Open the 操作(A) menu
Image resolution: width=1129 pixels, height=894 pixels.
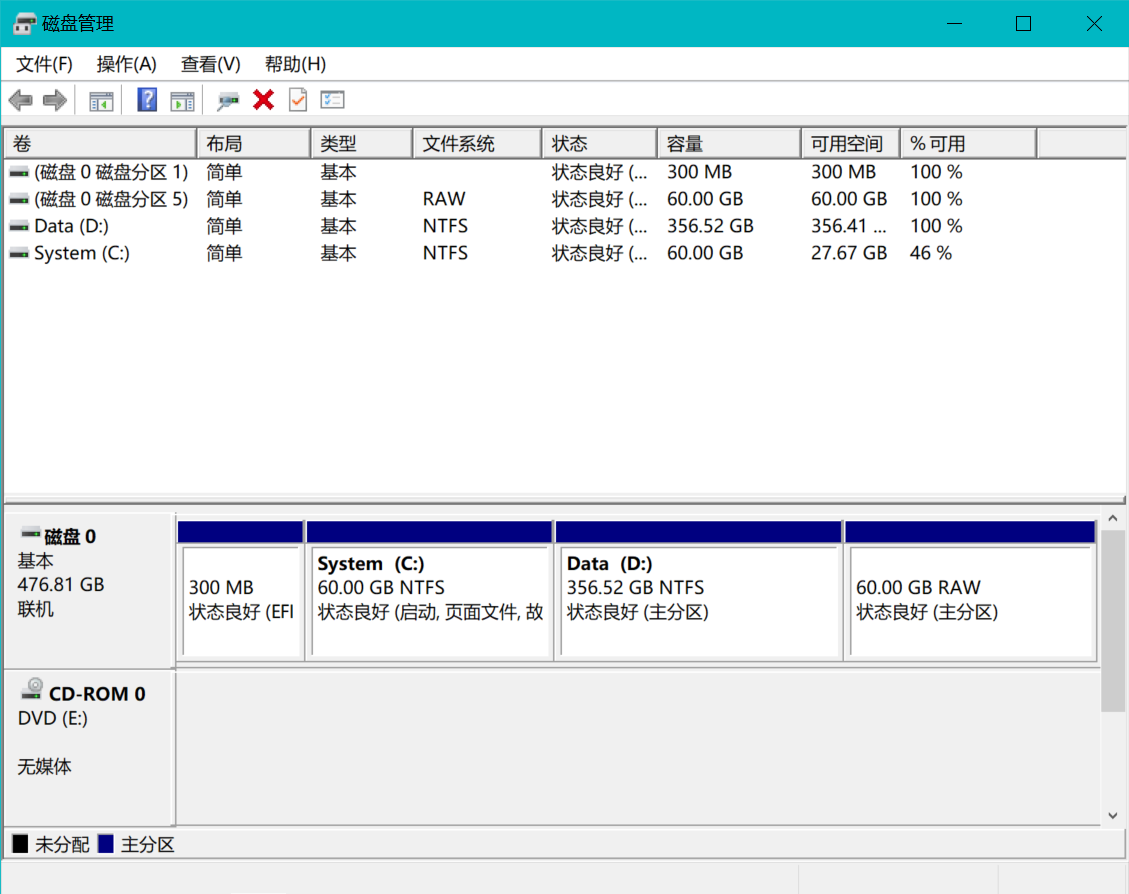coord(126,64)
